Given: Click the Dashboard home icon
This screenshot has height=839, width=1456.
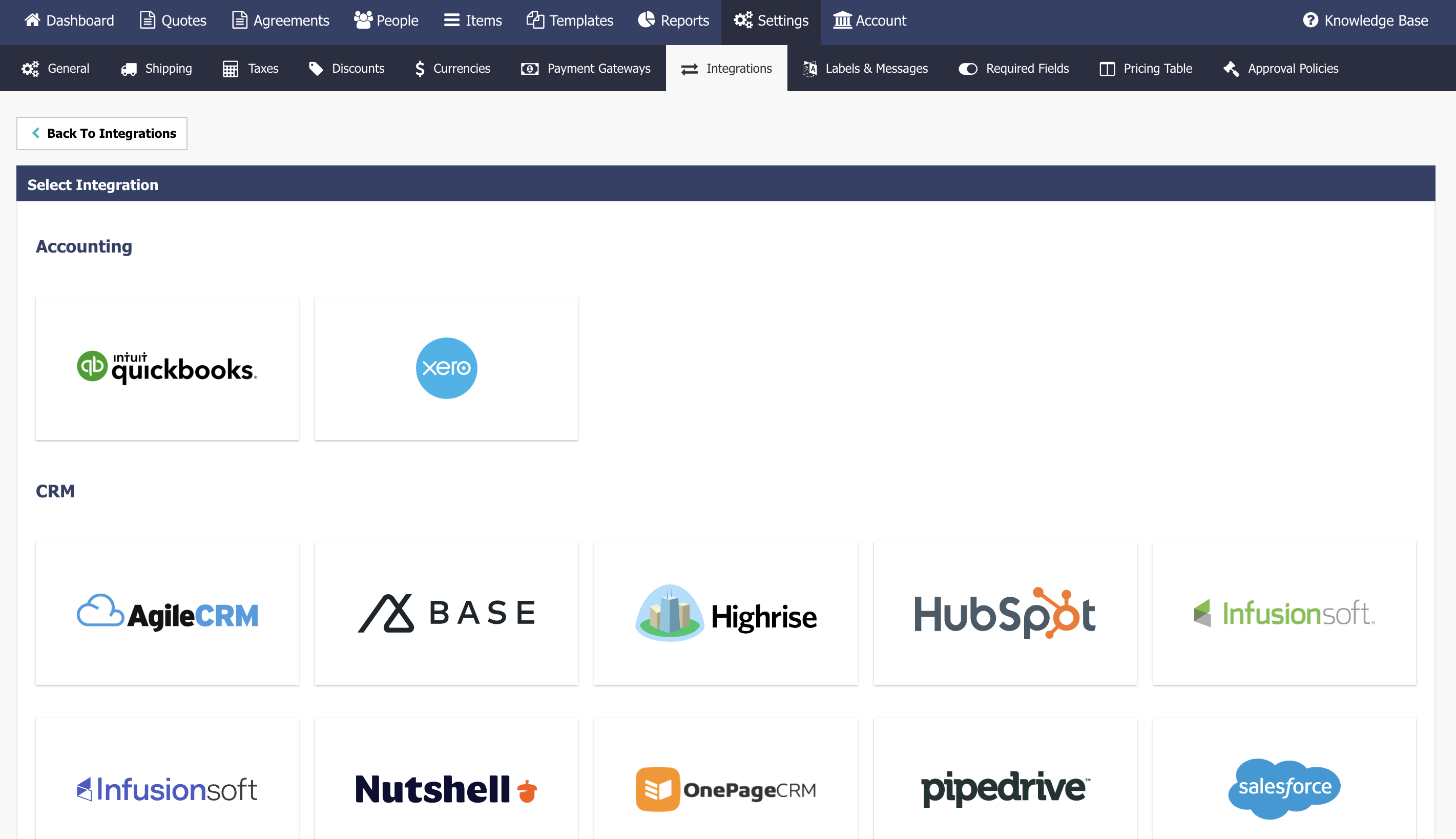Looking at the screenshot, I should pos(32,20).
